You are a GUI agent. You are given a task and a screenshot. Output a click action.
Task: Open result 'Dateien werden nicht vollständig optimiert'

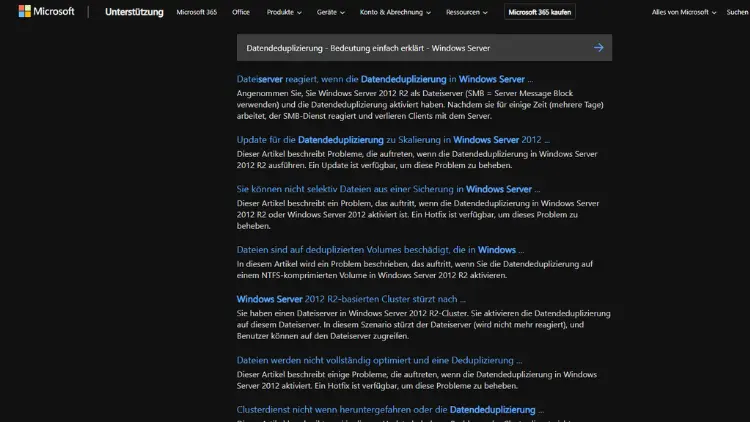379,361
